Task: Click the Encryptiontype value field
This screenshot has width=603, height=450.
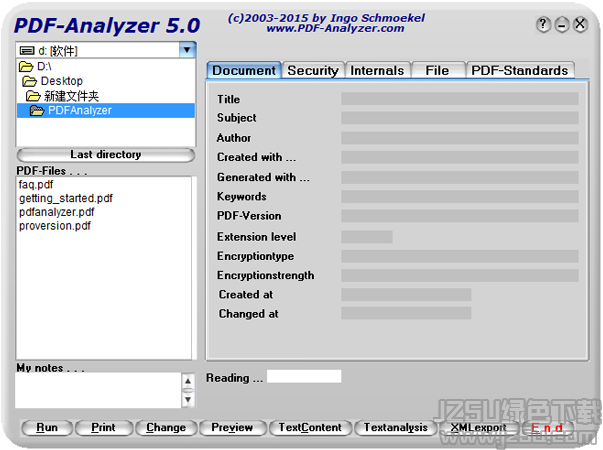Action: [460, 256]
